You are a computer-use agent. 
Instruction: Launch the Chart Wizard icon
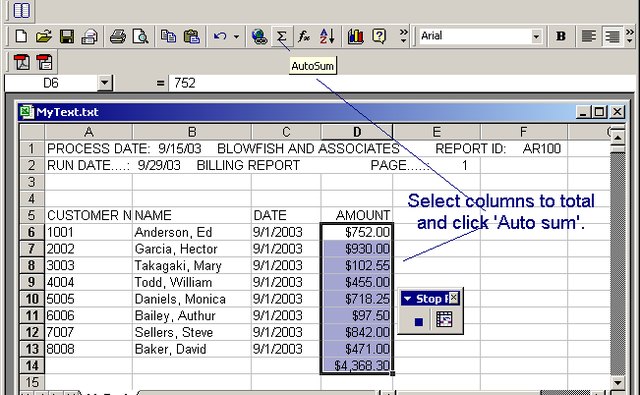click(356, 37)
